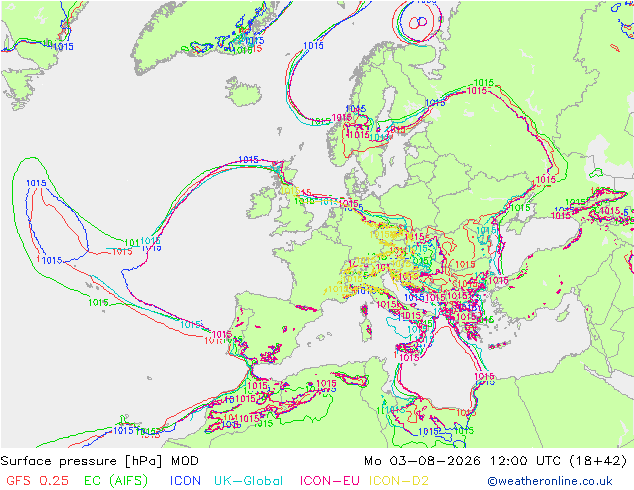This screenshot has width=634, height=490.
Task: Open the weatheronline.co.uk copyright link
Action: [x=550, y=481]
